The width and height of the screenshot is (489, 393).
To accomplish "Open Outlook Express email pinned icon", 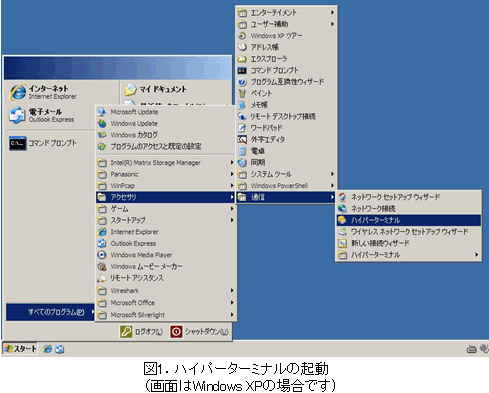I will tap(17, 115).
